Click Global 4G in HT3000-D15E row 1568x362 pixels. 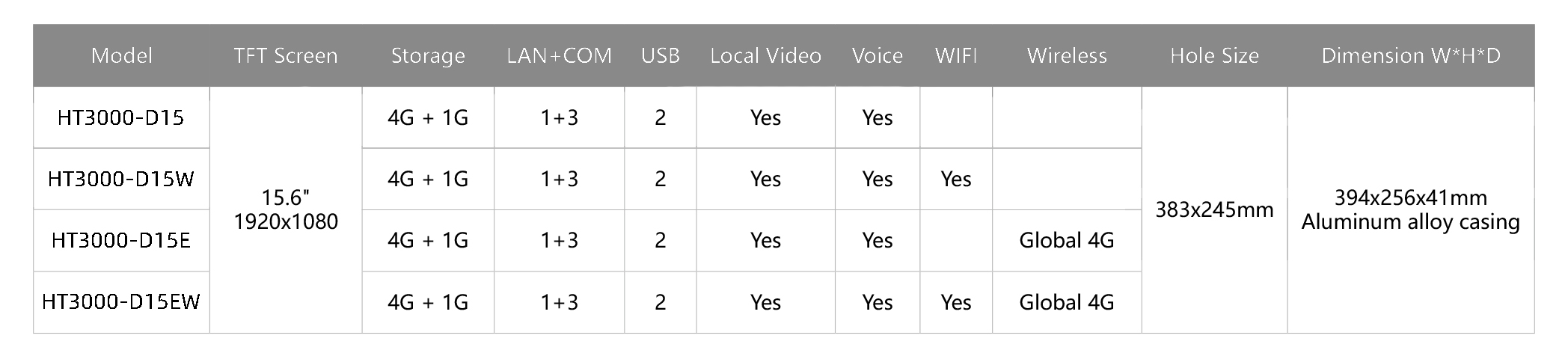coord(1067,240)
